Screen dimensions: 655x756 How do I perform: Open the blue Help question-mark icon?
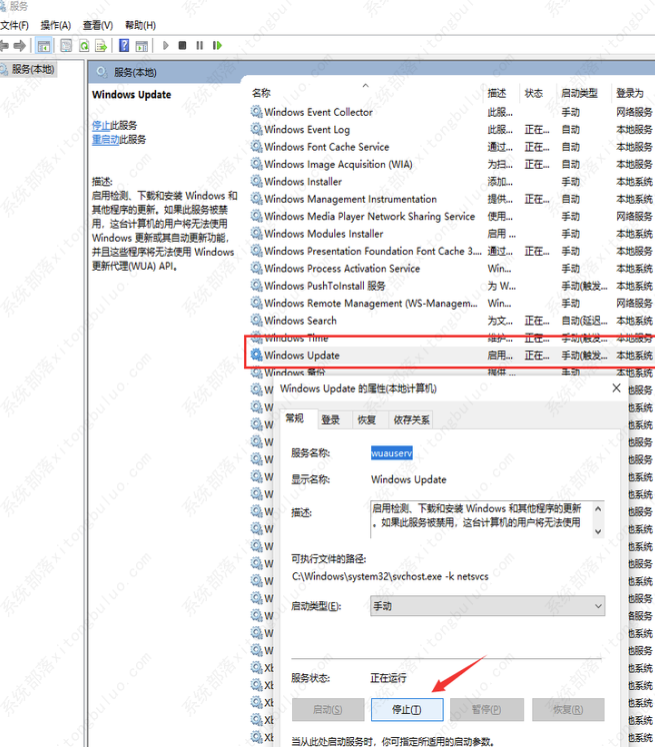point(124,45)
